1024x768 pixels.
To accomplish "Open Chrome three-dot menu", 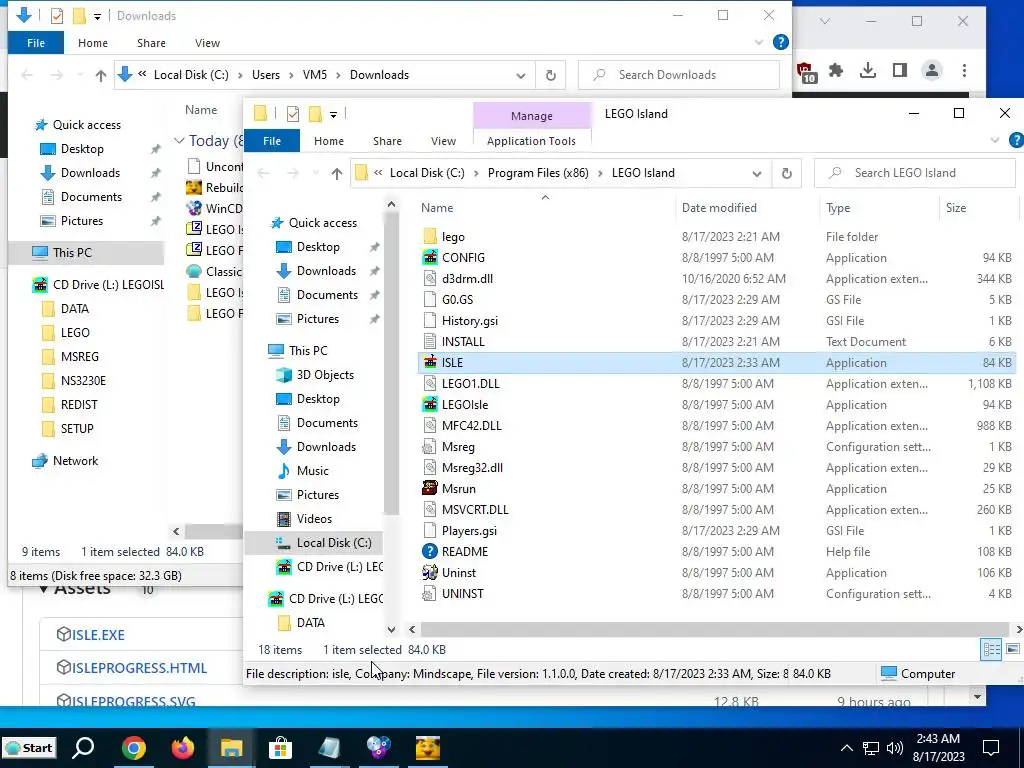I will point(965,71).
